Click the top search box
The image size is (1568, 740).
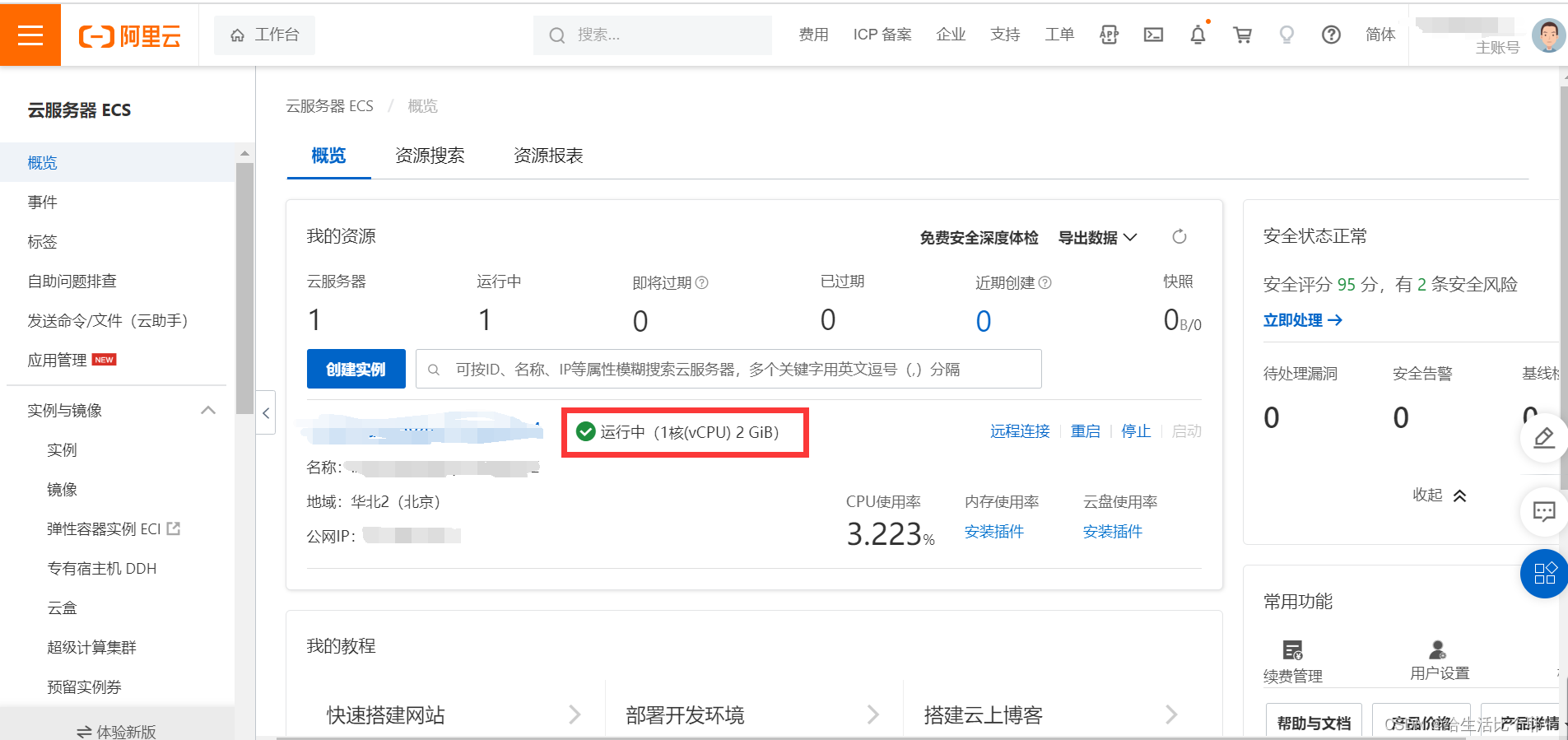pyautogui.click(x=652, y=35)
